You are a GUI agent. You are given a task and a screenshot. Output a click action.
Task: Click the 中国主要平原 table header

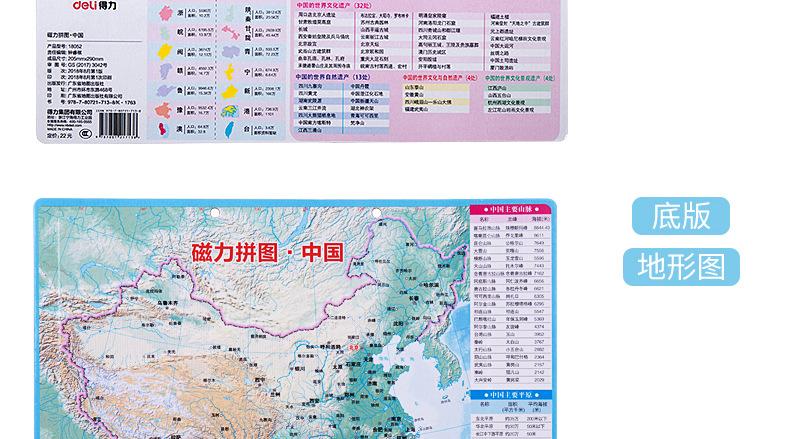pos(509,392)
